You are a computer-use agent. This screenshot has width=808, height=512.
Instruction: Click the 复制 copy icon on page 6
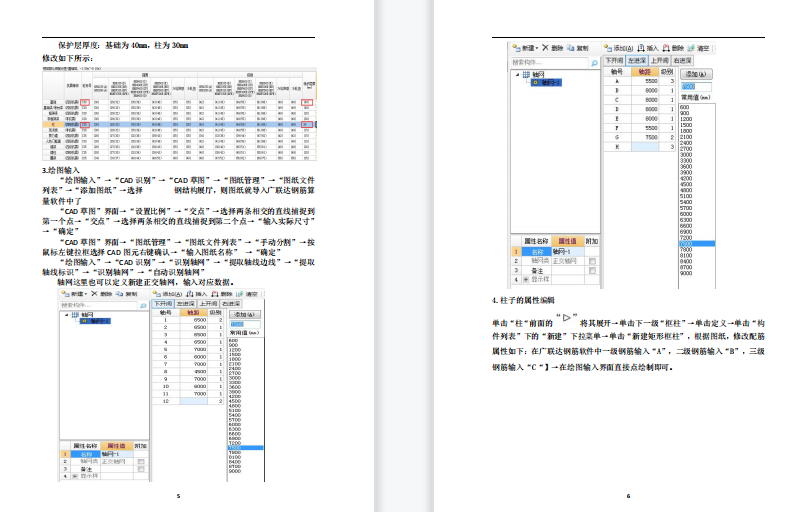pos(570,48)
